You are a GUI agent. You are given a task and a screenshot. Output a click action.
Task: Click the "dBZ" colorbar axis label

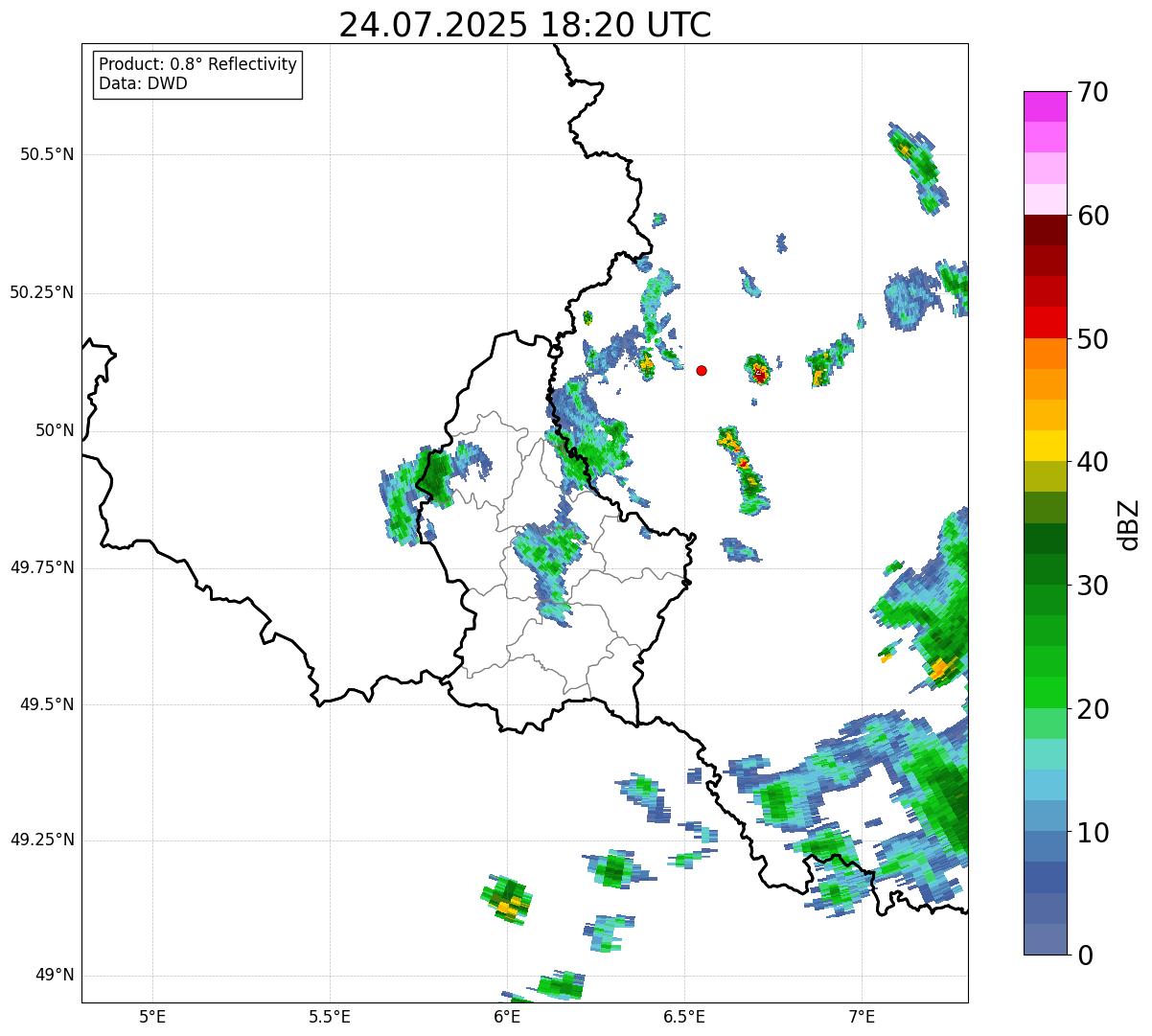pos(1129,523)
